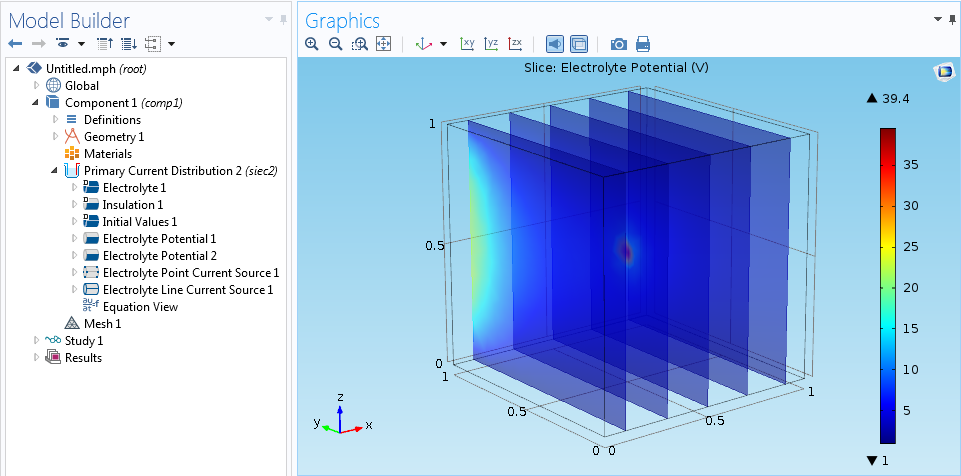Activate the Zoom Box tool
This screenshot has height=476, width=961.
click(x=359, y=44)
